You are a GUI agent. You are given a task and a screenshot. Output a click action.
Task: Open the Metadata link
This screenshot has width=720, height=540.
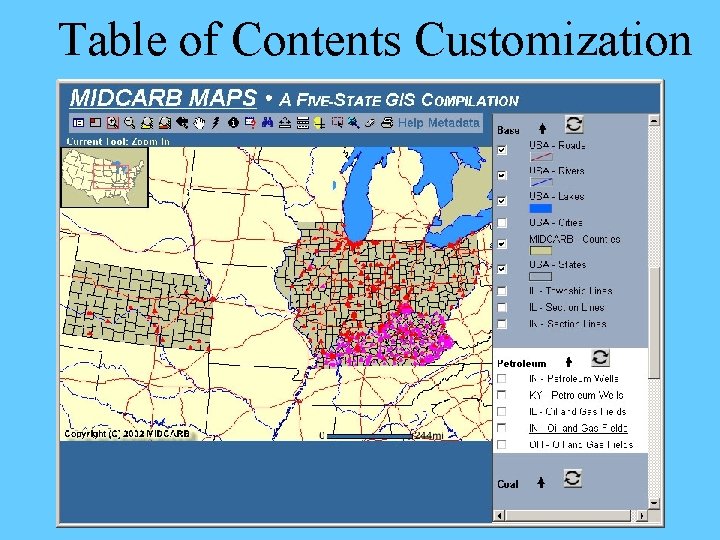(454, 123)
